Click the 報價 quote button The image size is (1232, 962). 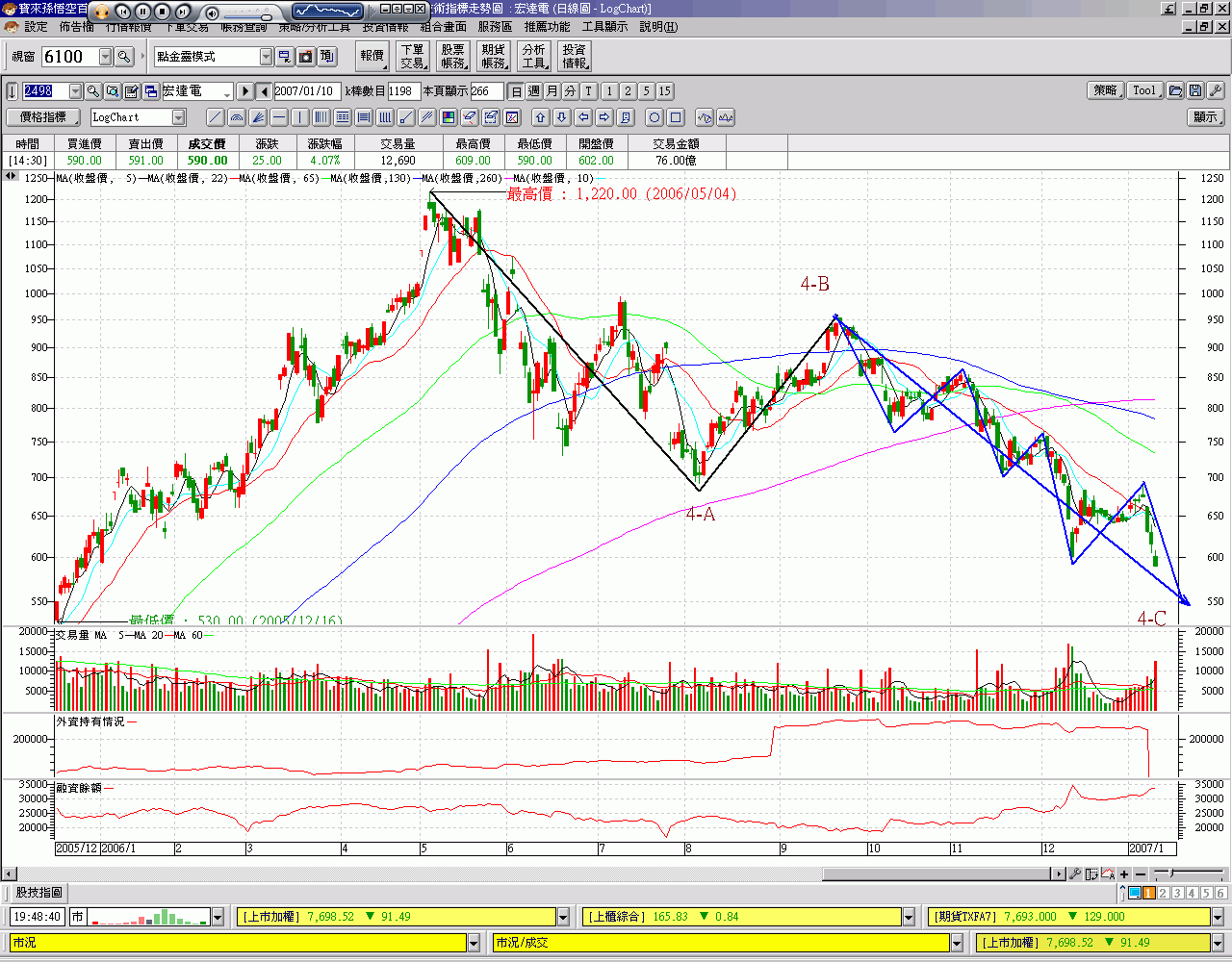(372, 57)
